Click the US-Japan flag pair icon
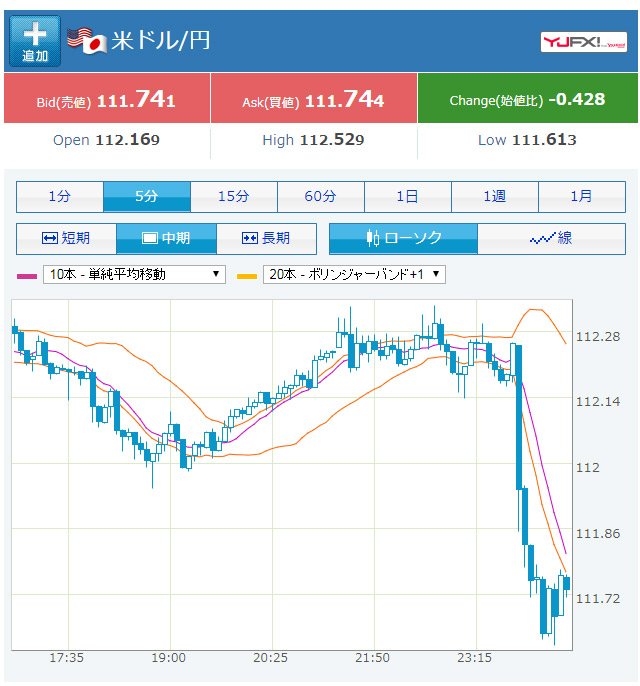 coord(87,41)
